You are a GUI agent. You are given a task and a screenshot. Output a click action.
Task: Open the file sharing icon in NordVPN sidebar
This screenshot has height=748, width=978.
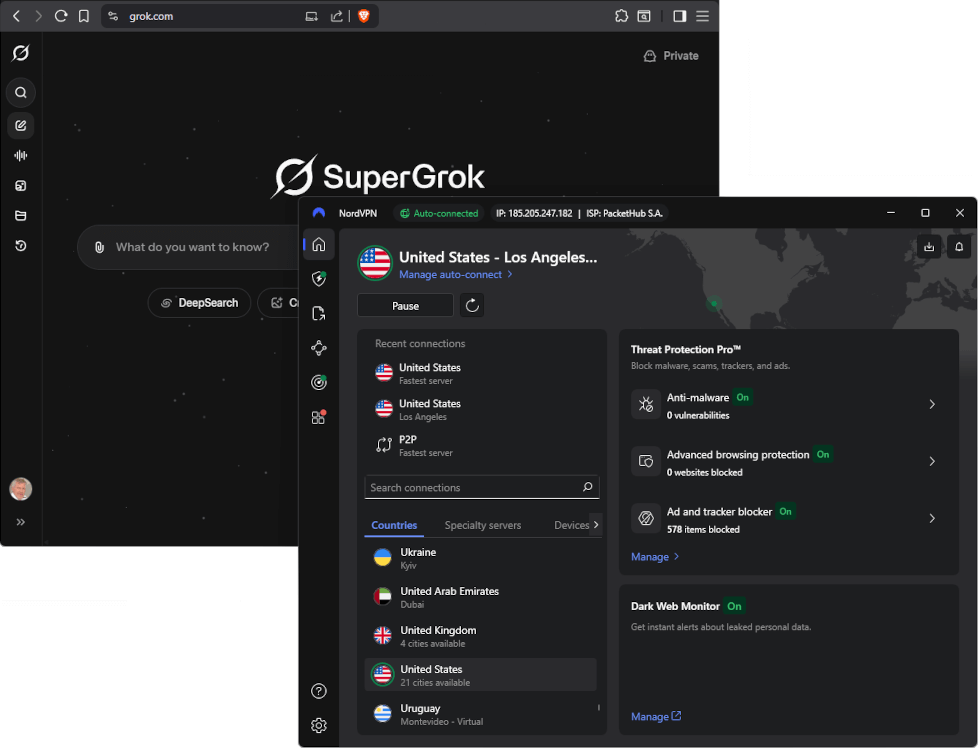click(318, 313)
